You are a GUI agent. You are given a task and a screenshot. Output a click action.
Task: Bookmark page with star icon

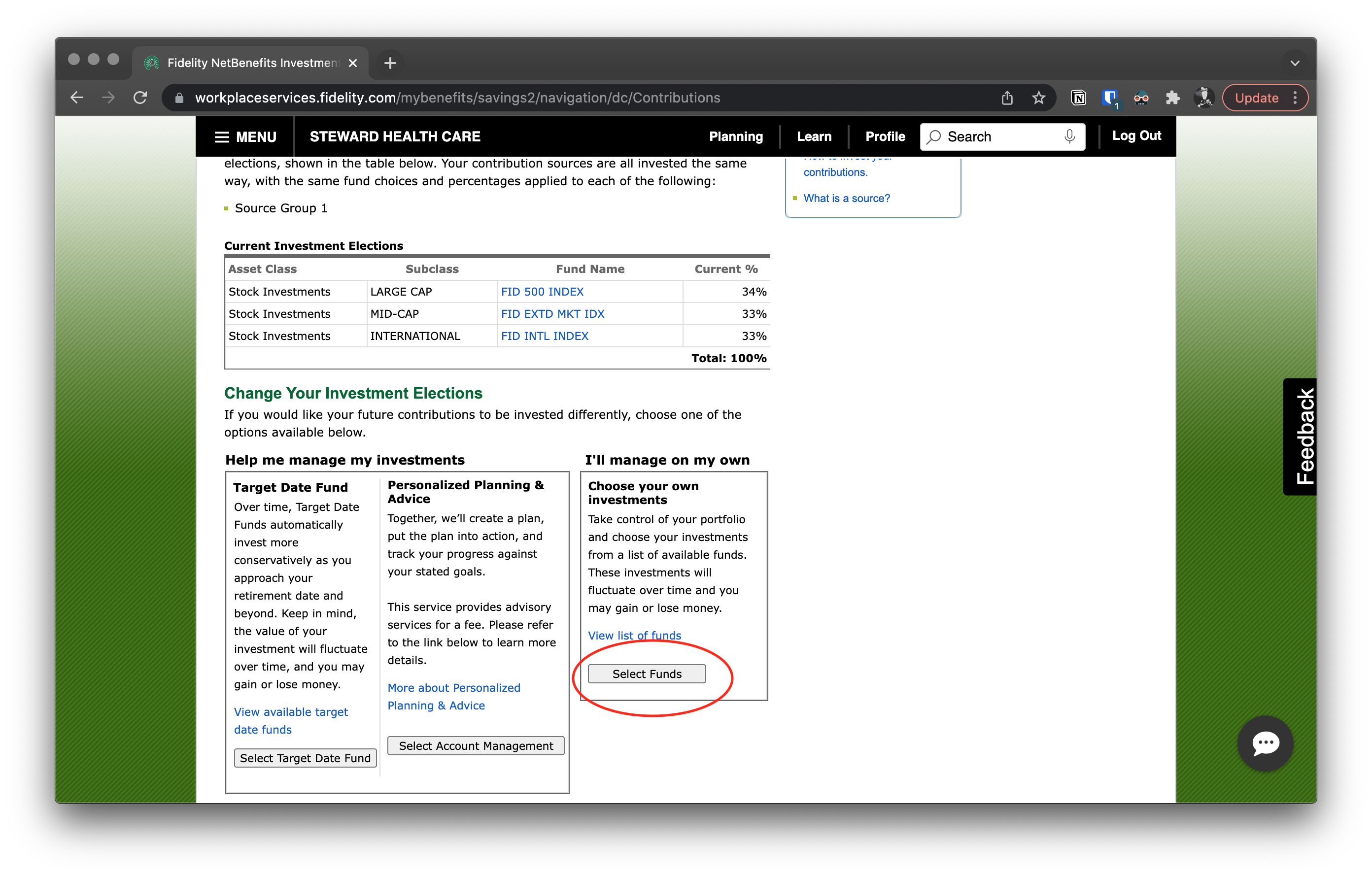point(1039,98)
